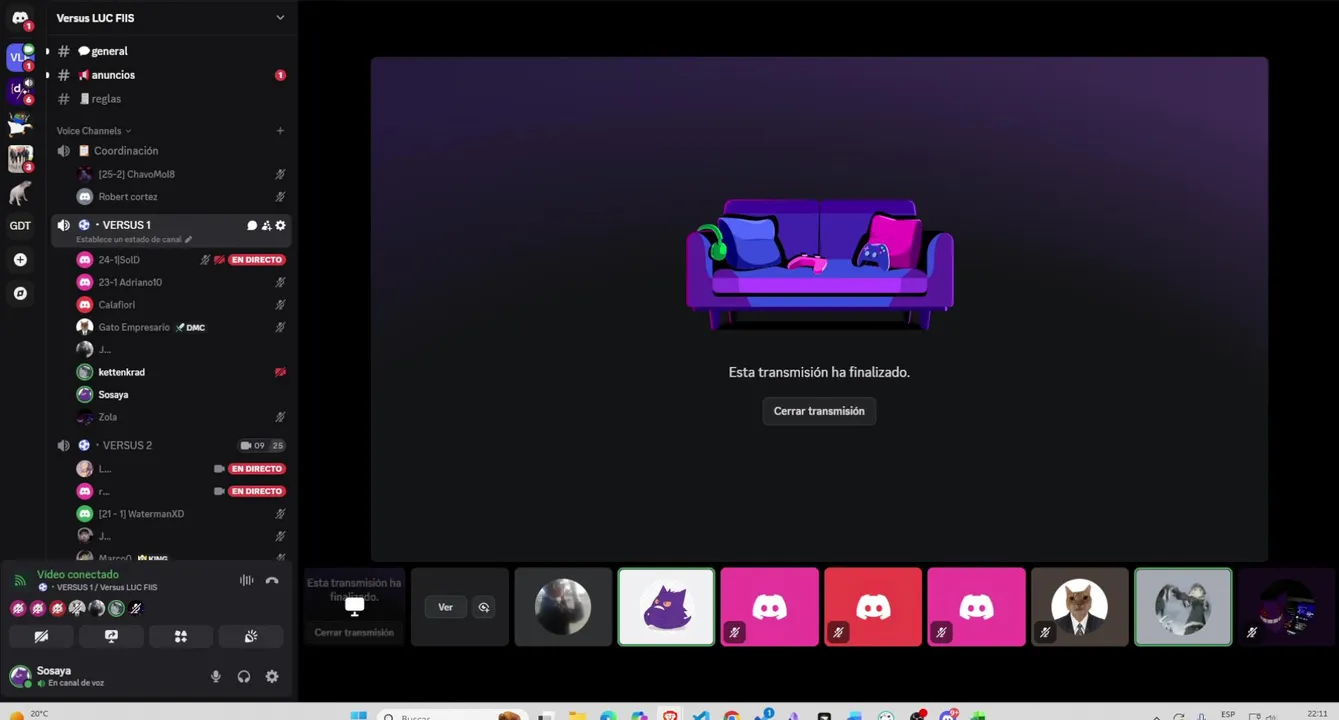Viewport: 1339px width, 720px height.
Task: Open user settings gear next to Sosaya
Action: click(x=272, y=677)
